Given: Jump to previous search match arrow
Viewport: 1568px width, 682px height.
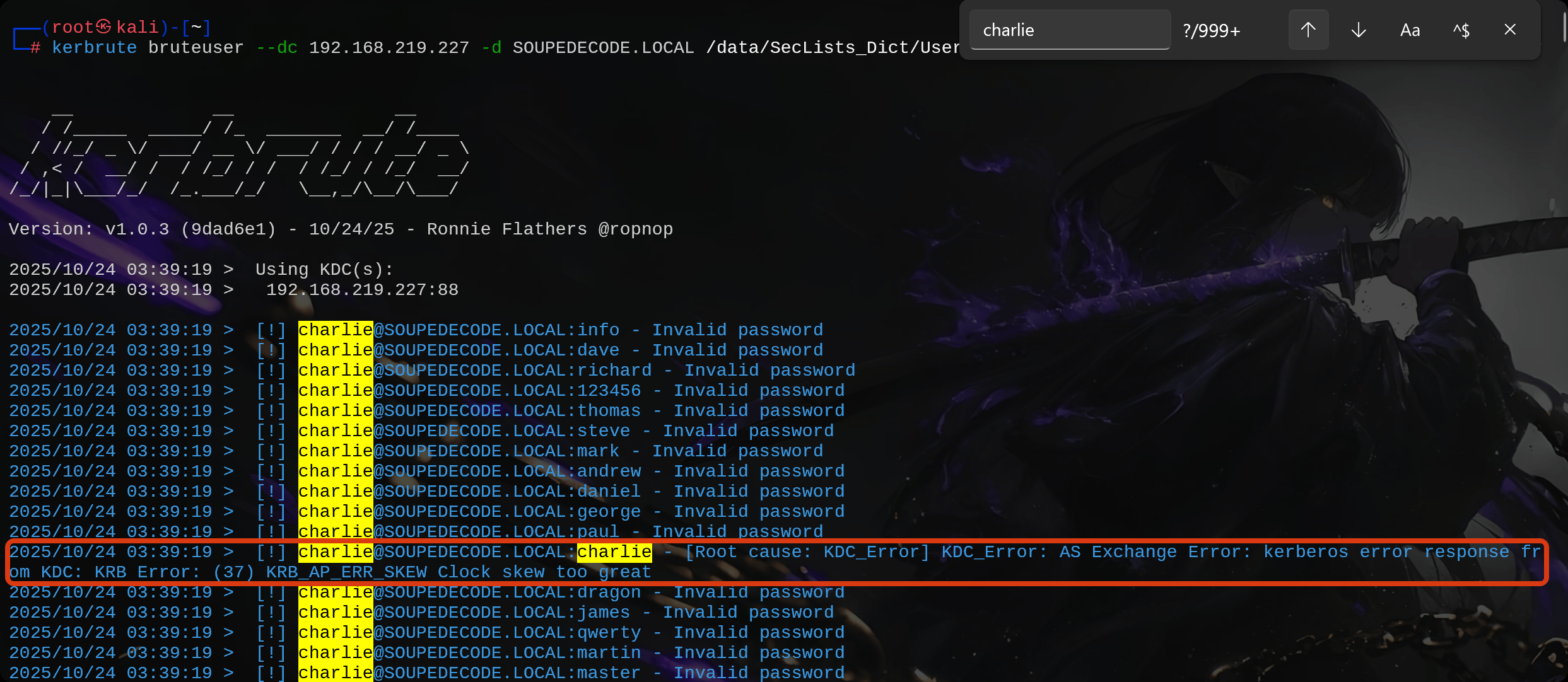Looking at the screenshot, I should pos(1308,30).
